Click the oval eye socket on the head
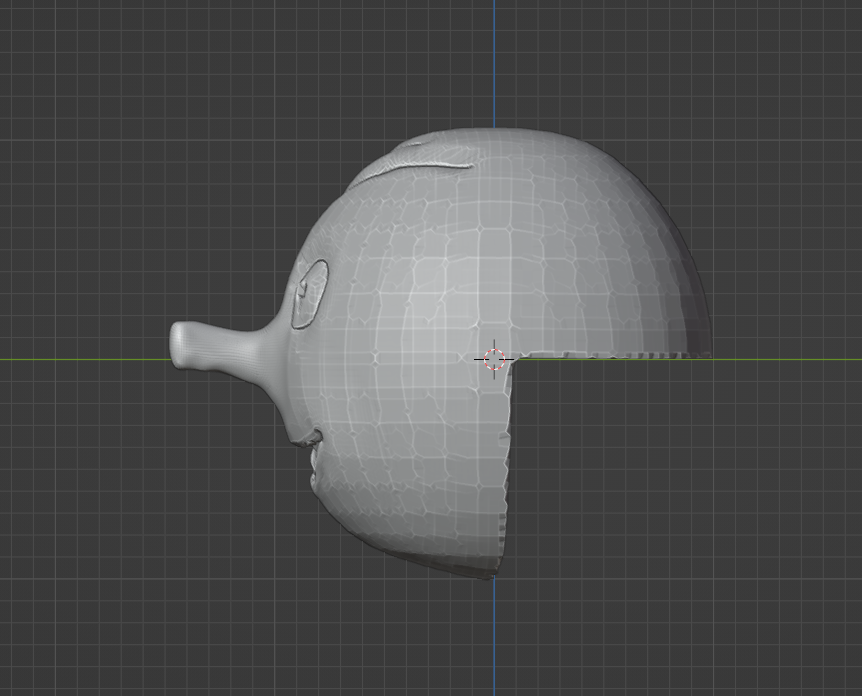This screenshot has height=696, width=862. click(x=310, y=294)
